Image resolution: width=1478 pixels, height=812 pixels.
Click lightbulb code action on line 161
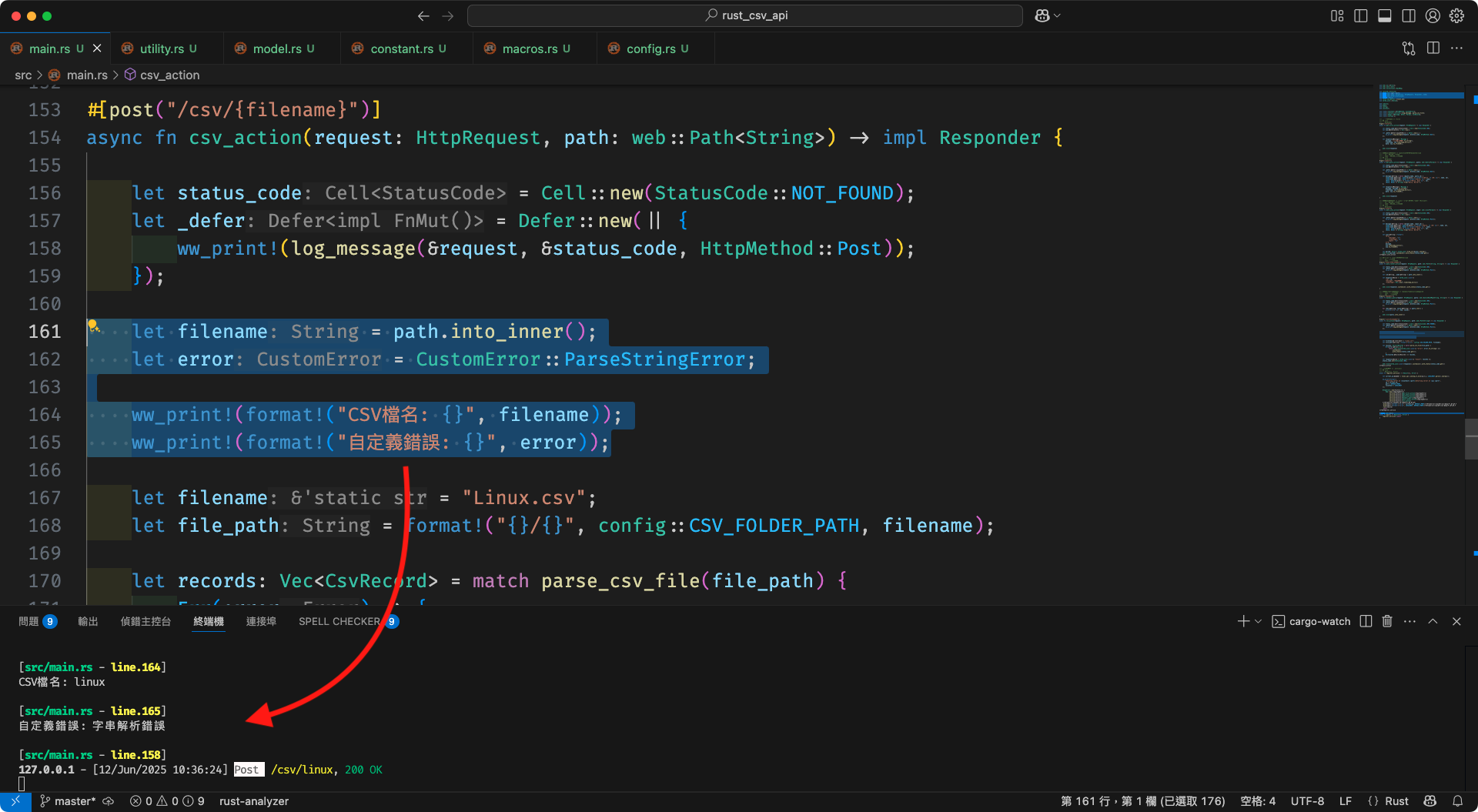[x=93, y=326]
